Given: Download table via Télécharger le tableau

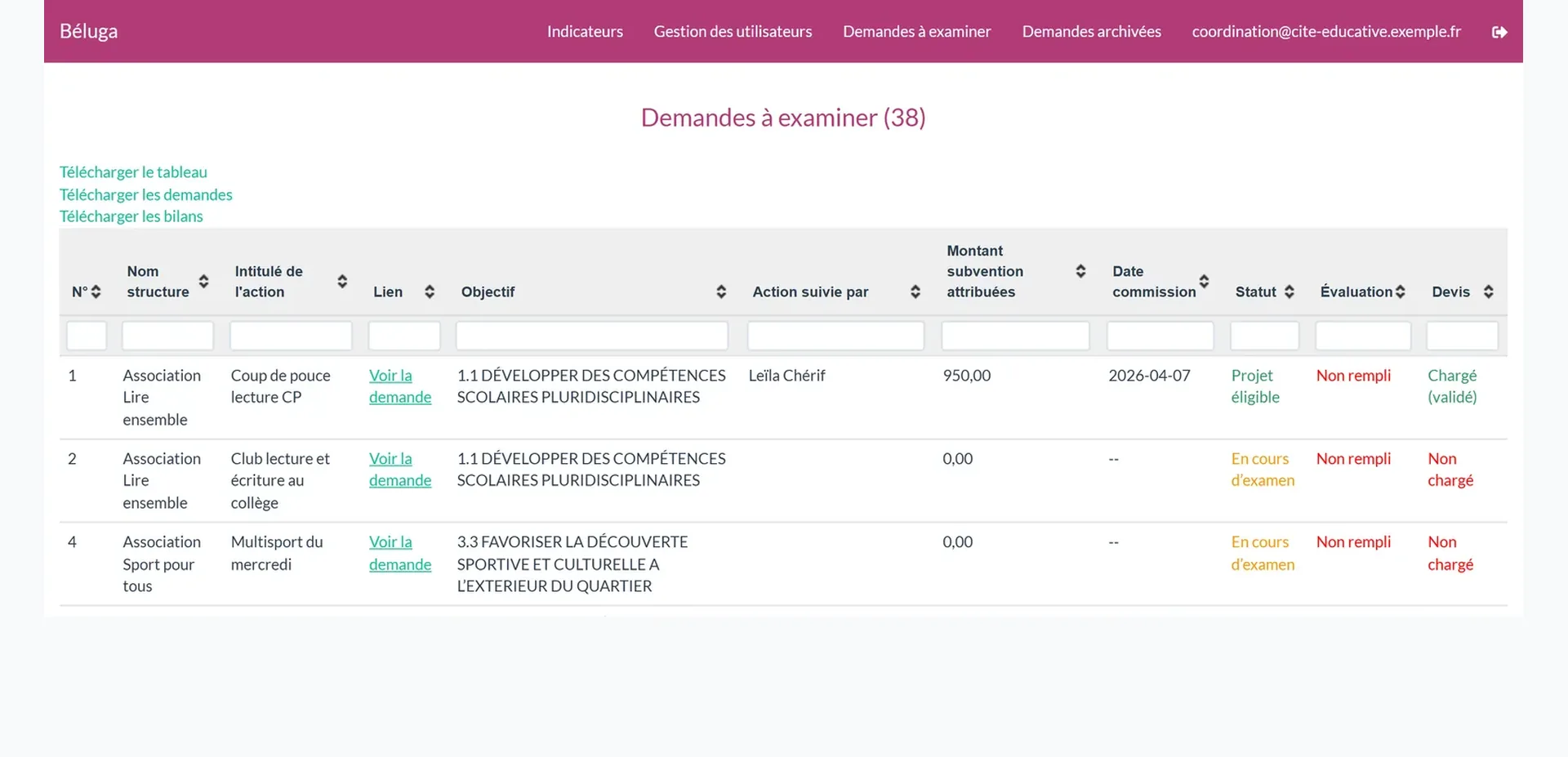Looking at the screenshot, I should point(133,172).
